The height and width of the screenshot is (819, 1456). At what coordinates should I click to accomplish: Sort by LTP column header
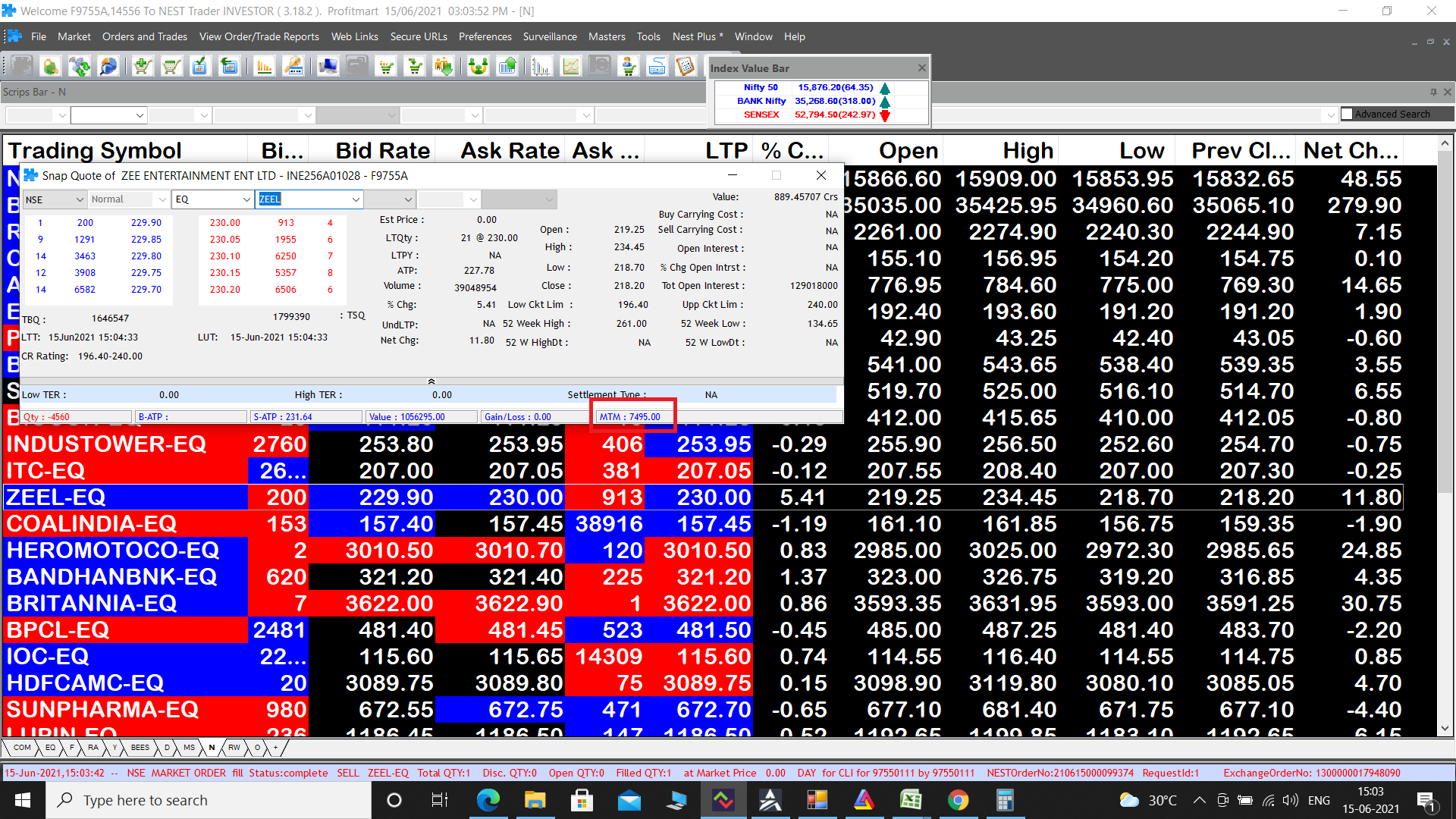698,150
